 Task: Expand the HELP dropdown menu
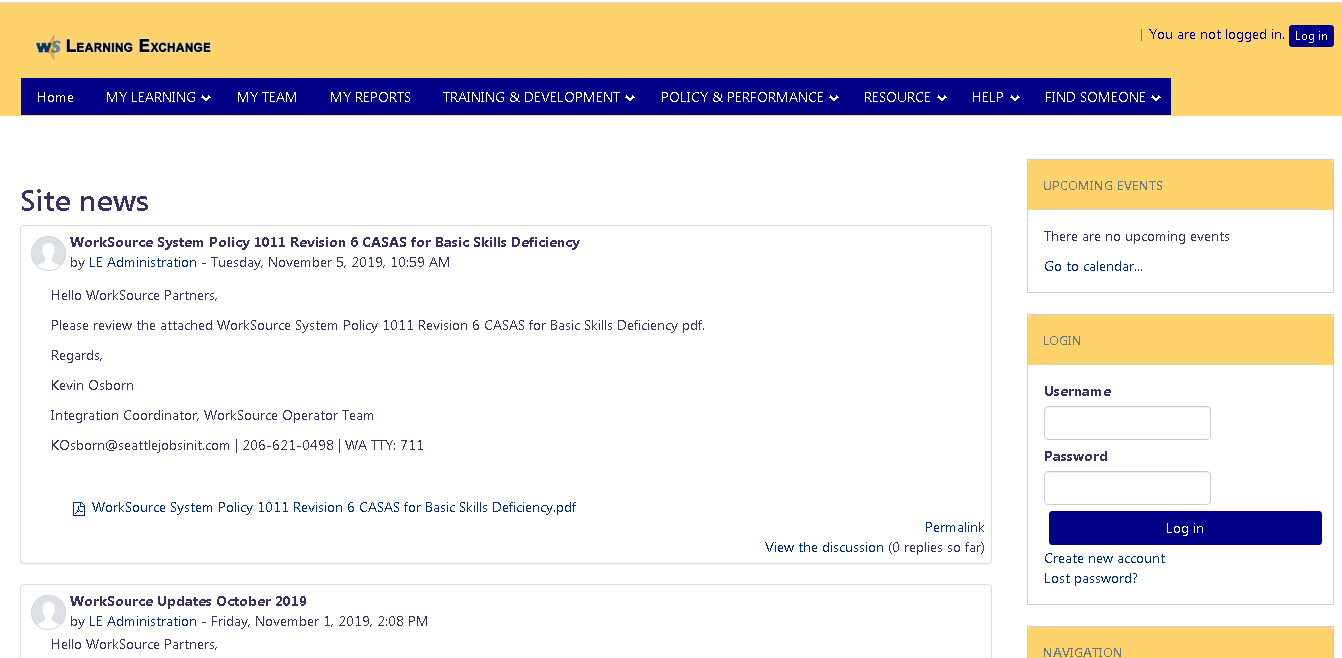point(995,97)
